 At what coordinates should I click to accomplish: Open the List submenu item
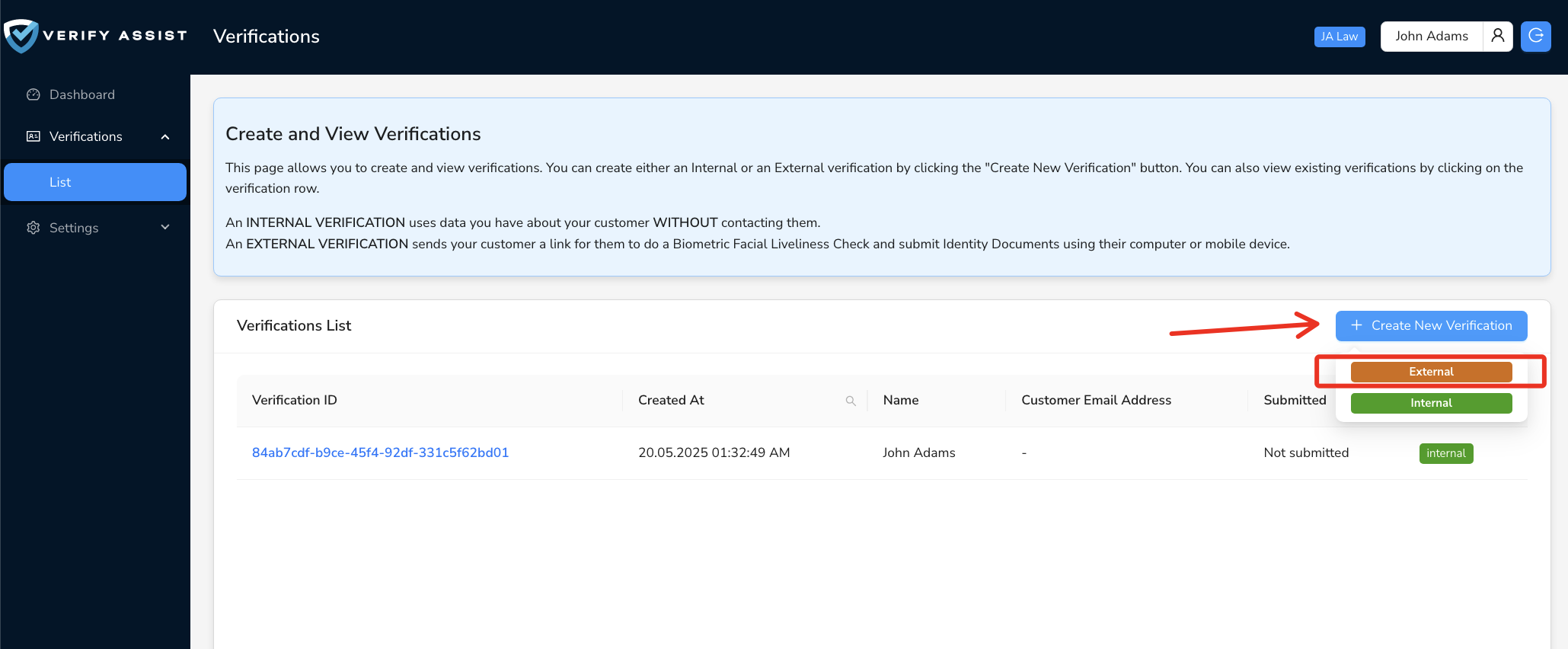coord(95,182)
